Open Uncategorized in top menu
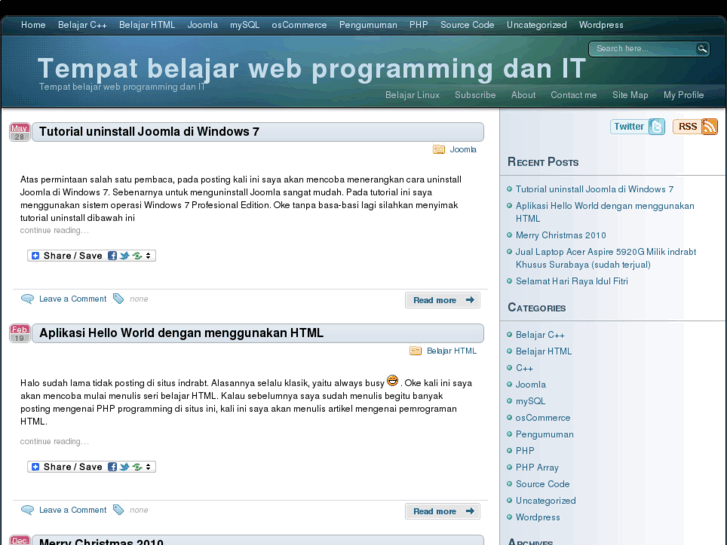 [536, 25]
